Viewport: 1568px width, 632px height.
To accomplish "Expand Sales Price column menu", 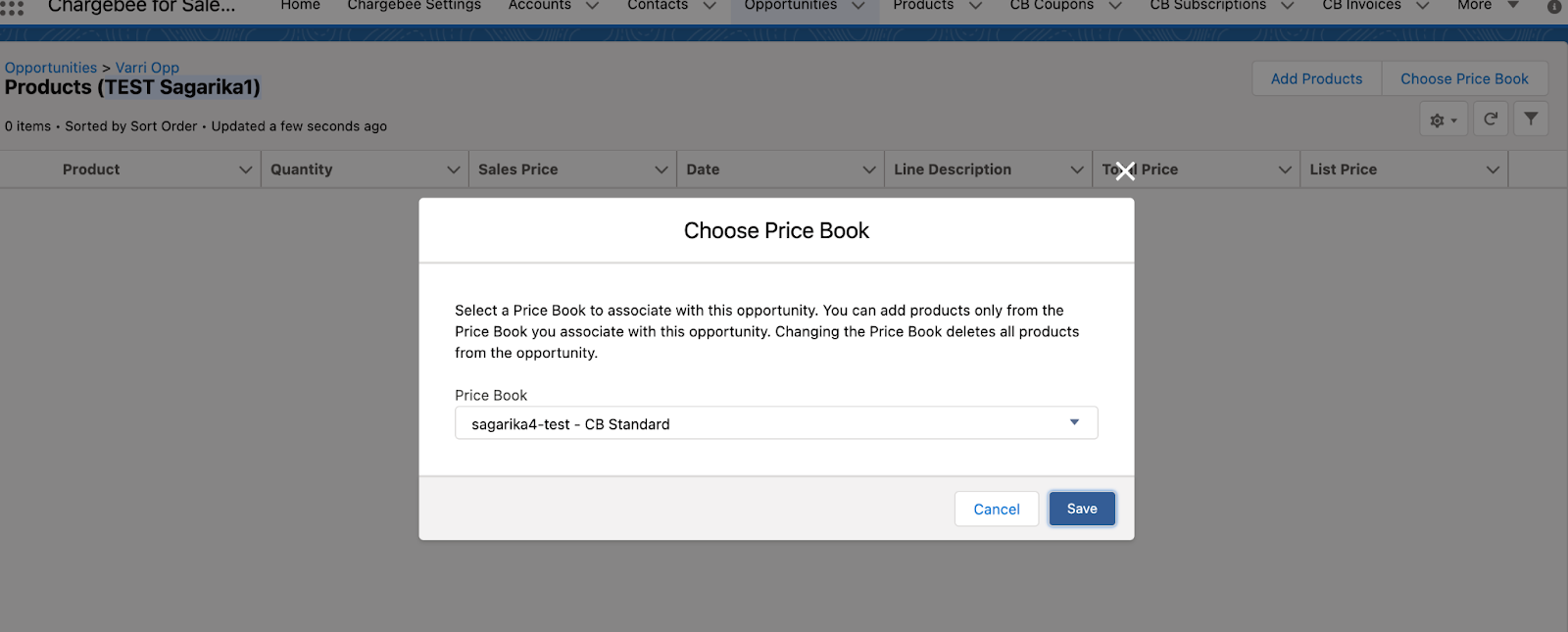I will click(661, 170).
